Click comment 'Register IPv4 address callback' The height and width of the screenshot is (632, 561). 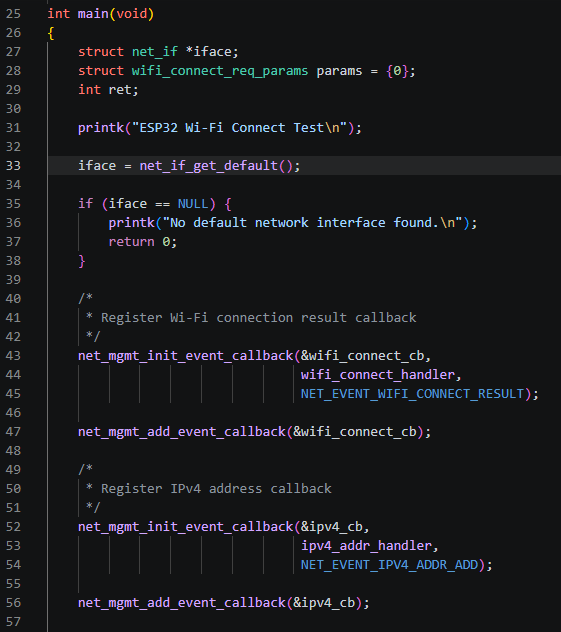pos(216,489)
